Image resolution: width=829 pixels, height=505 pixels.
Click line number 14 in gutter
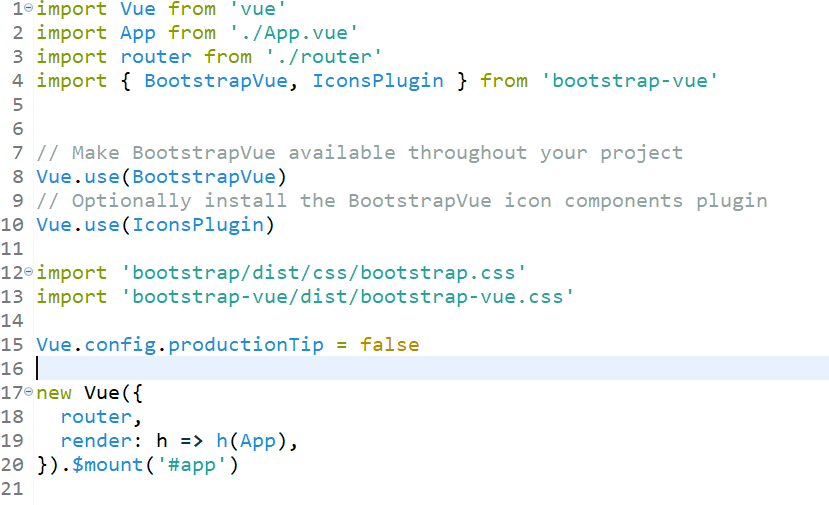[12, 320]
